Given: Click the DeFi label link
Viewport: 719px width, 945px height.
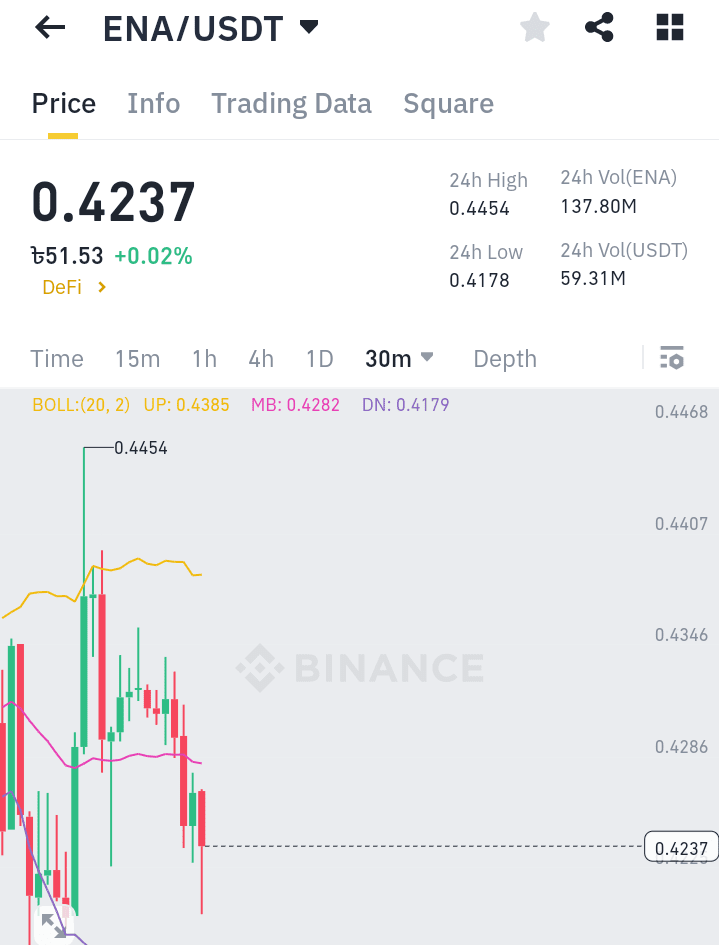Looking at the screenshot, I should coord(63,285).
